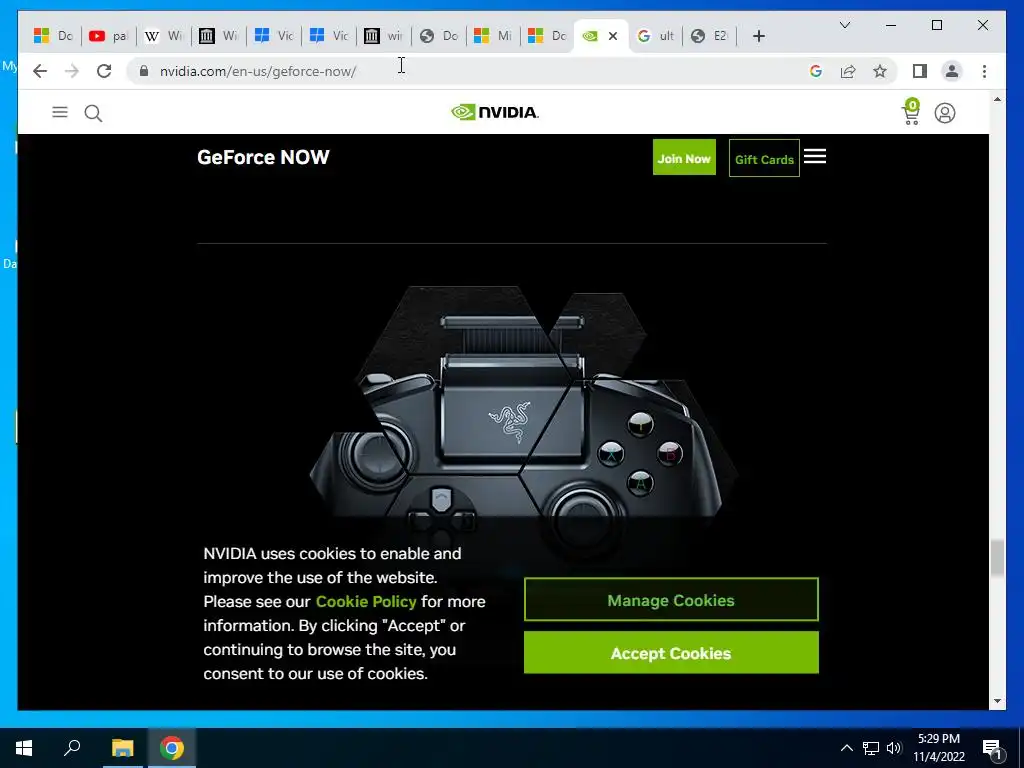This screenshot has width=1024, height=768.
Task: Open Chrome's three-dot menu
Action: [984, 71]
